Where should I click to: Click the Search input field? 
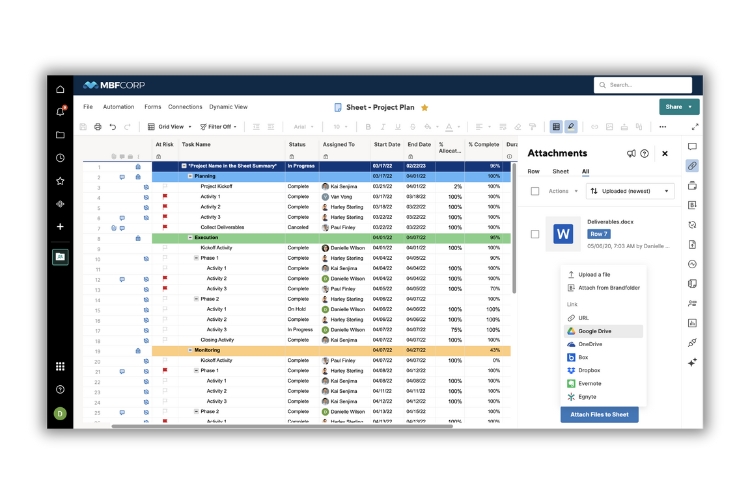pos(643,85)
